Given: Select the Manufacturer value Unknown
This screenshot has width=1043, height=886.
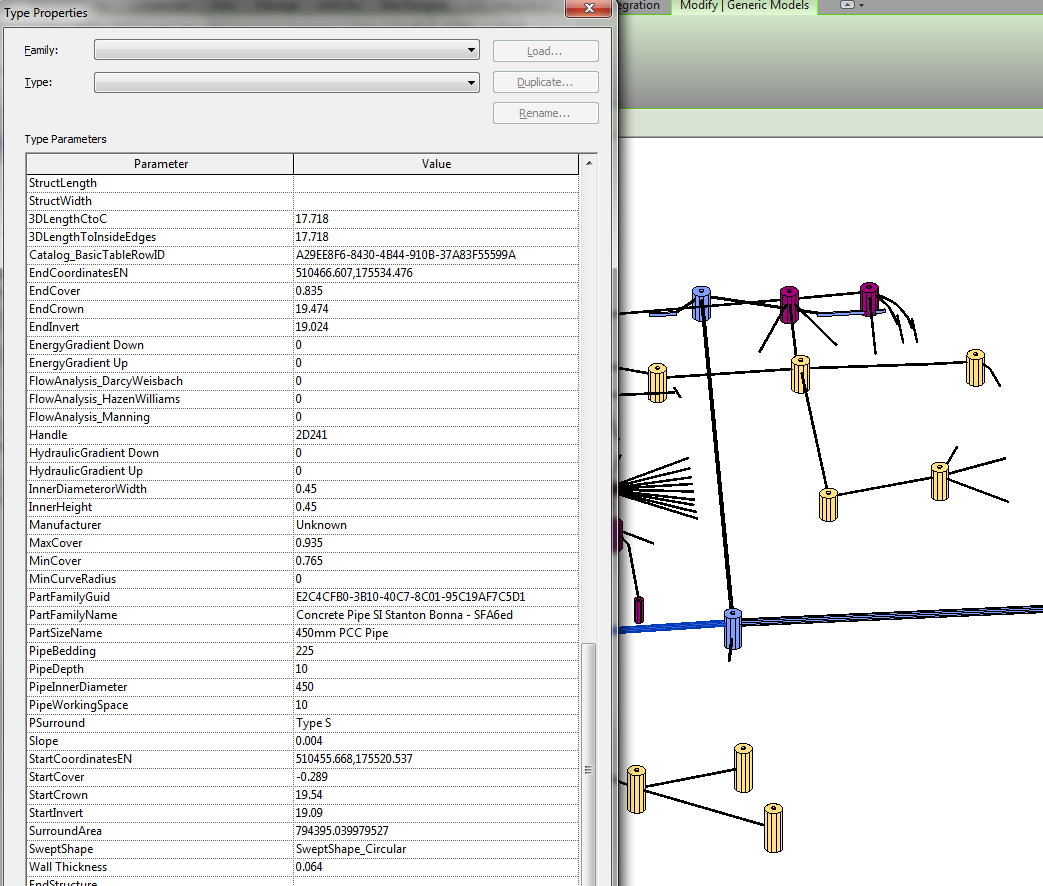Looking at the screenshot, I should pos(321,524).
